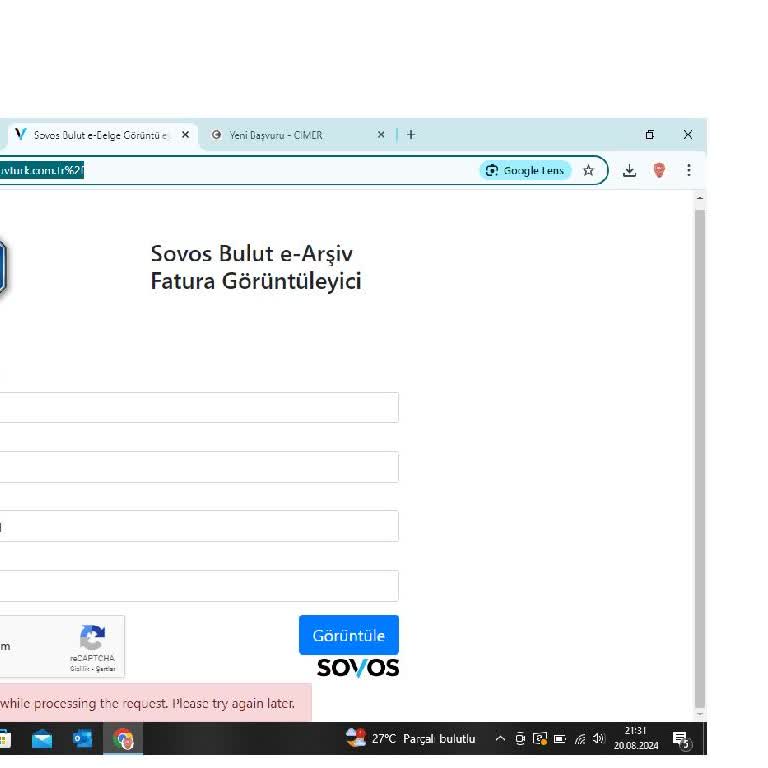This screenshot has width=768, height=768.
Task: Click the scrollbar up arrow
Action: tap(700, 198)
